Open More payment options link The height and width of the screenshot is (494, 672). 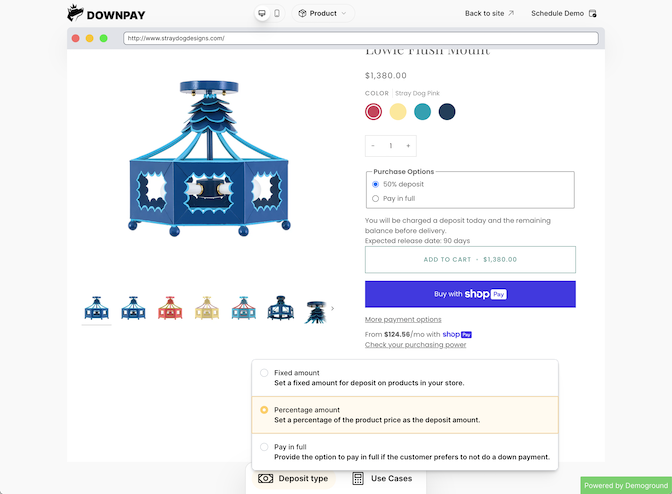403,319
